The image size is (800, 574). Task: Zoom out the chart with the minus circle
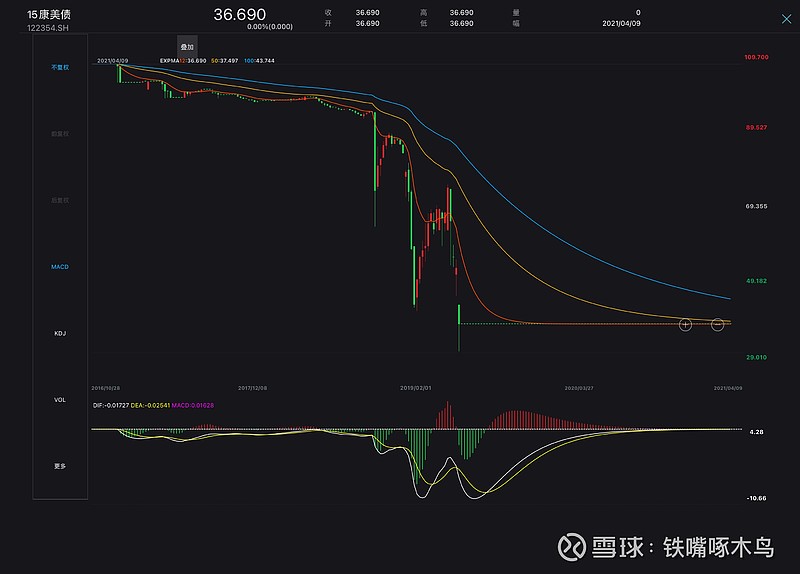coord(717,325)
